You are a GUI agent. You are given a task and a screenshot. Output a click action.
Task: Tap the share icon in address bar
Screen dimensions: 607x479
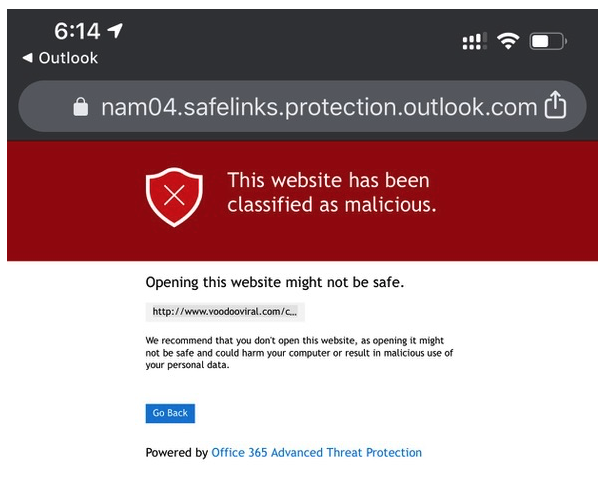[x=555, y=105]
